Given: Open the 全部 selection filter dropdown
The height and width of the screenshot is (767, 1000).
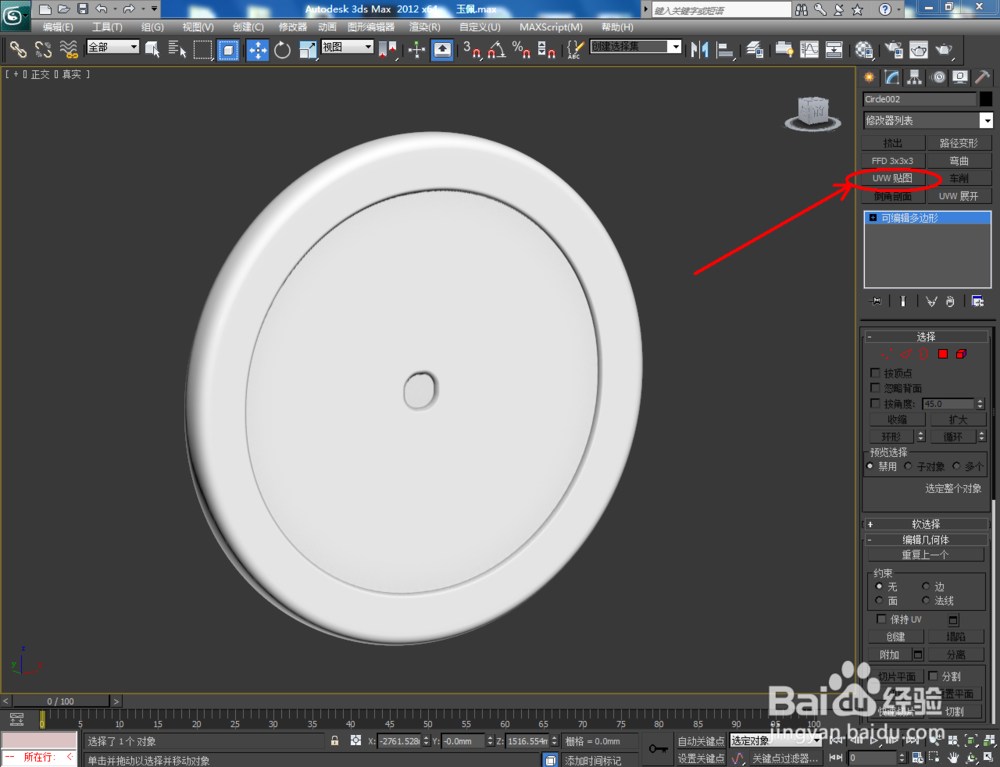Looking at the screenshot, I should point(113,47).
